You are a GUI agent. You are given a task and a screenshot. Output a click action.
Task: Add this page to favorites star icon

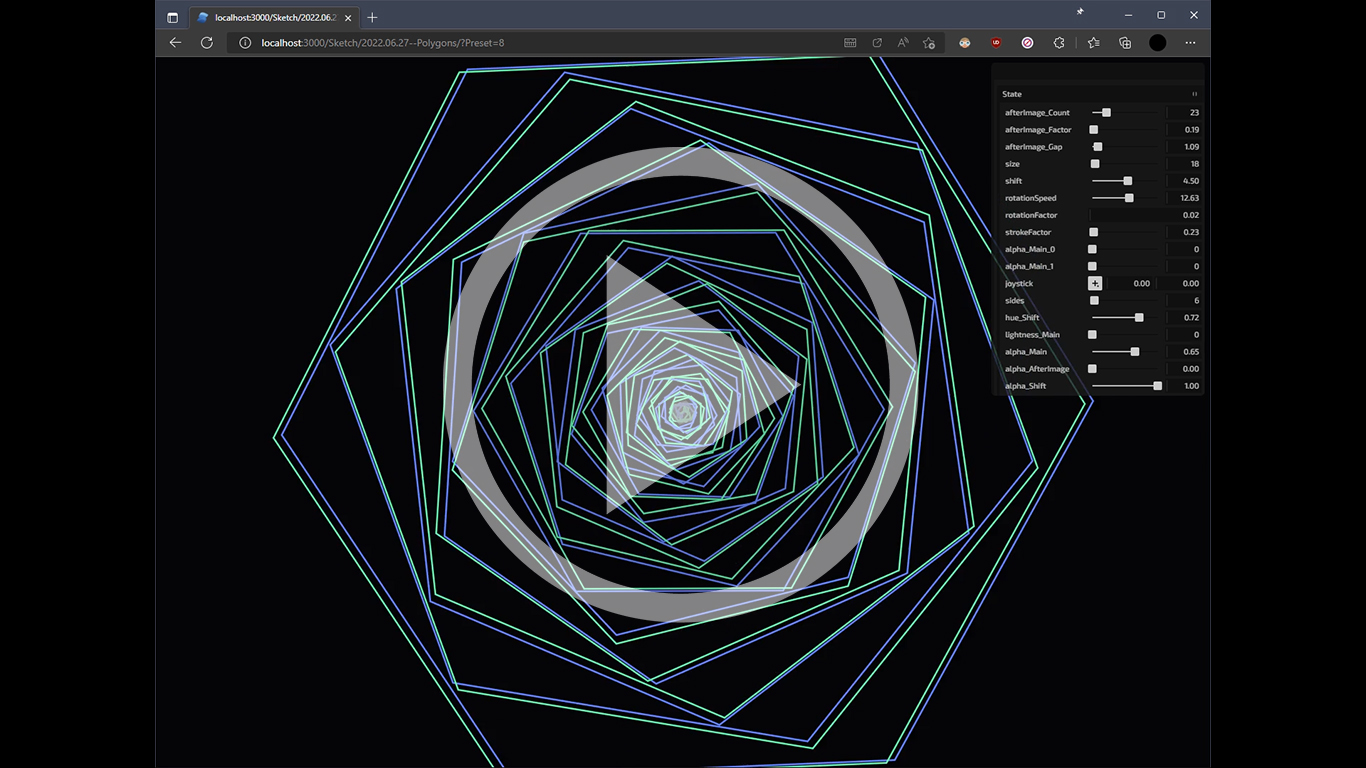(x=929, y=43)
